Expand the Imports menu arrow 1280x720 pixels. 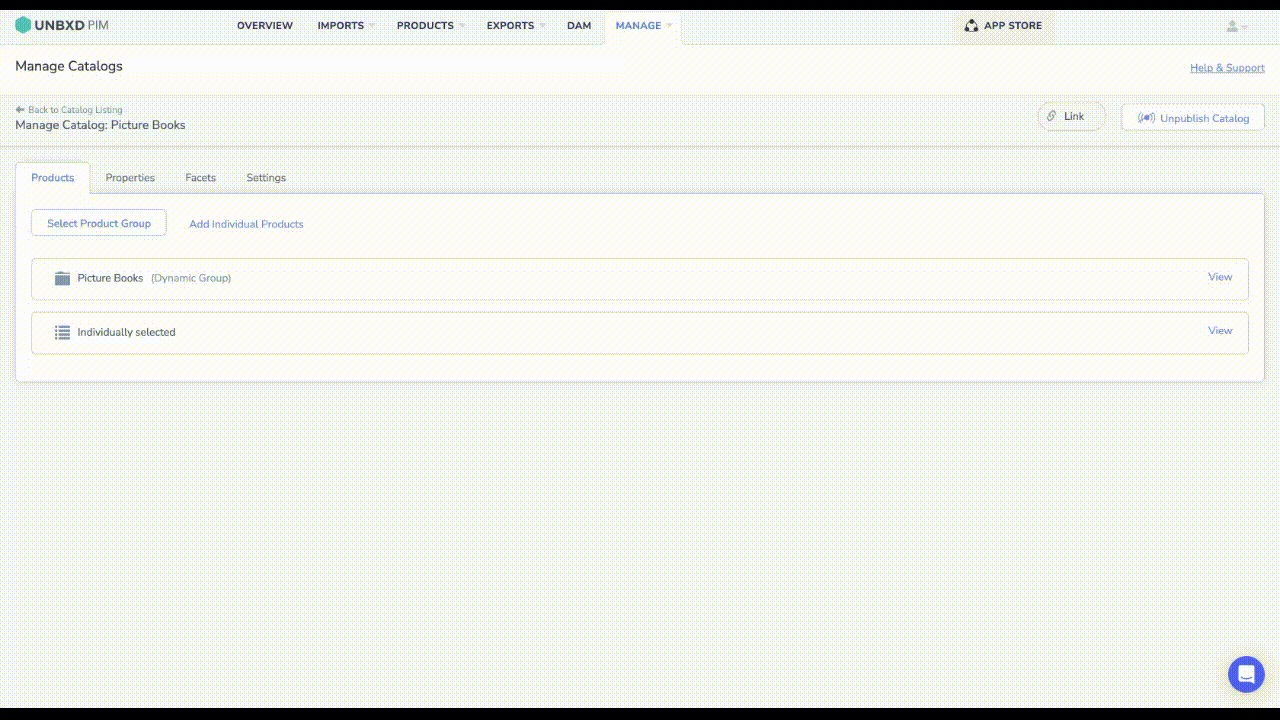pyautogui.click(x=371, y=26)
